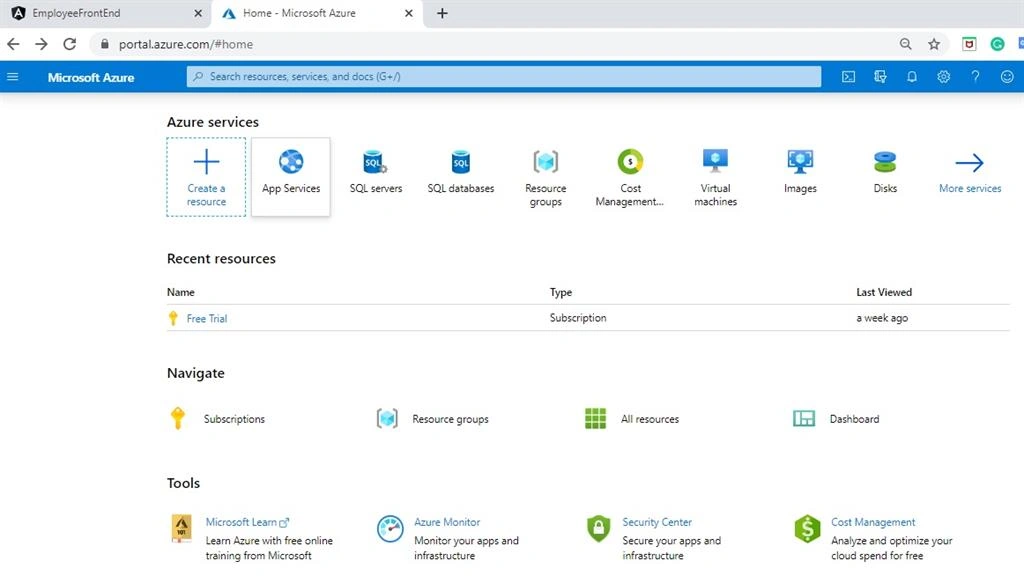Open the Help question mark
This screenshot has height=576, width=1024.
pos(975,77)
